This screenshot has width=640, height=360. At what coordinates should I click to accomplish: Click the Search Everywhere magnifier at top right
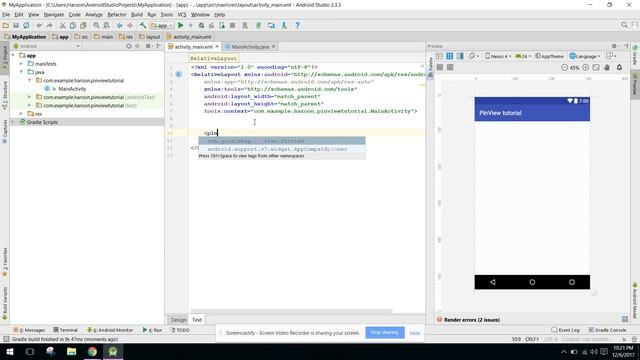point(624,25)
